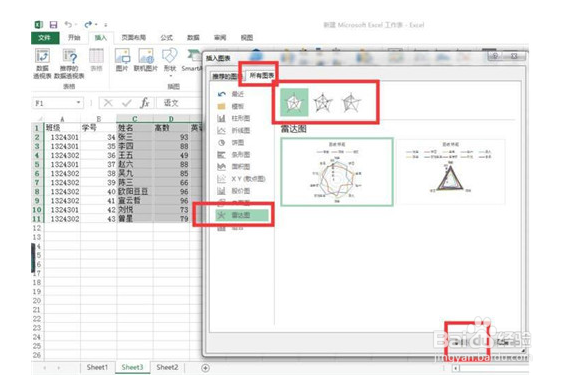Viewport: 565px width, 377px height.
Task: Switch to the 公式 Formulas ribbon tab
Action: pyautogui.click(x=166, y=37)
